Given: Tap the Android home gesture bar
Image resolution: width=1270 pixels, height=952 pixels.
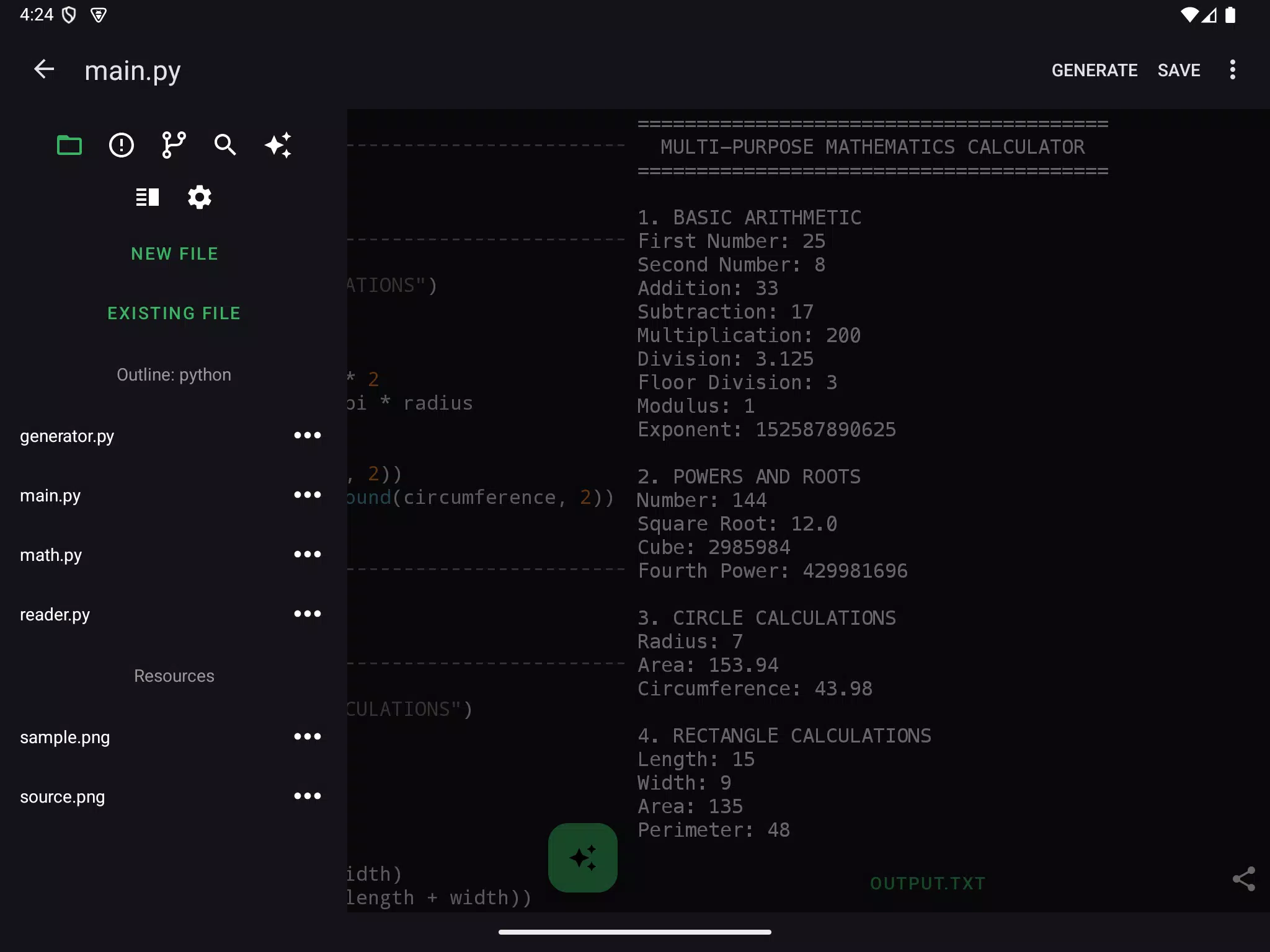Looking at the screenshot, I should (x=635, y=932).
